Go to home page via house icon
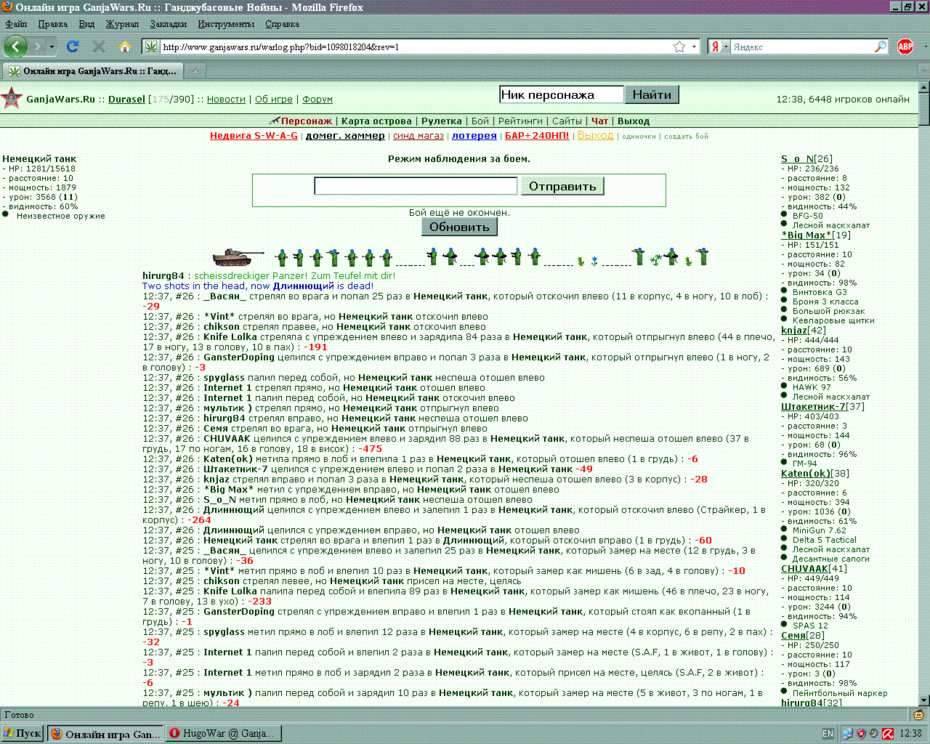930x744 pixels. tap(125, 46)
